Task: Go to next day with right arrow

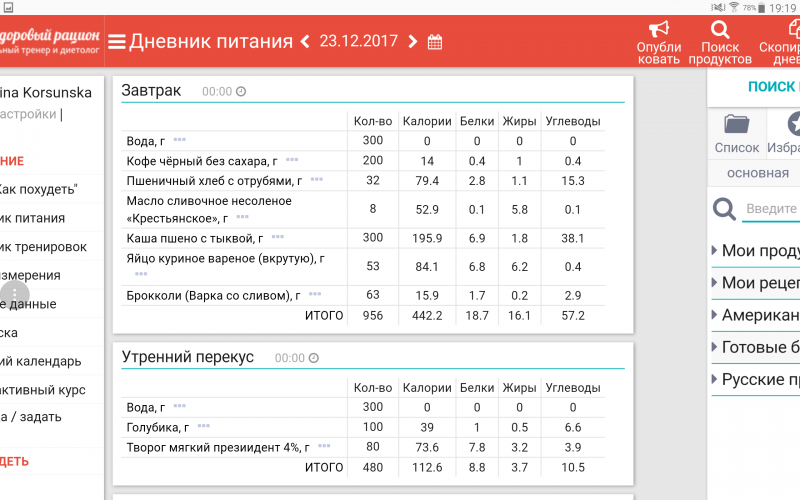Action: pos(413,42)
